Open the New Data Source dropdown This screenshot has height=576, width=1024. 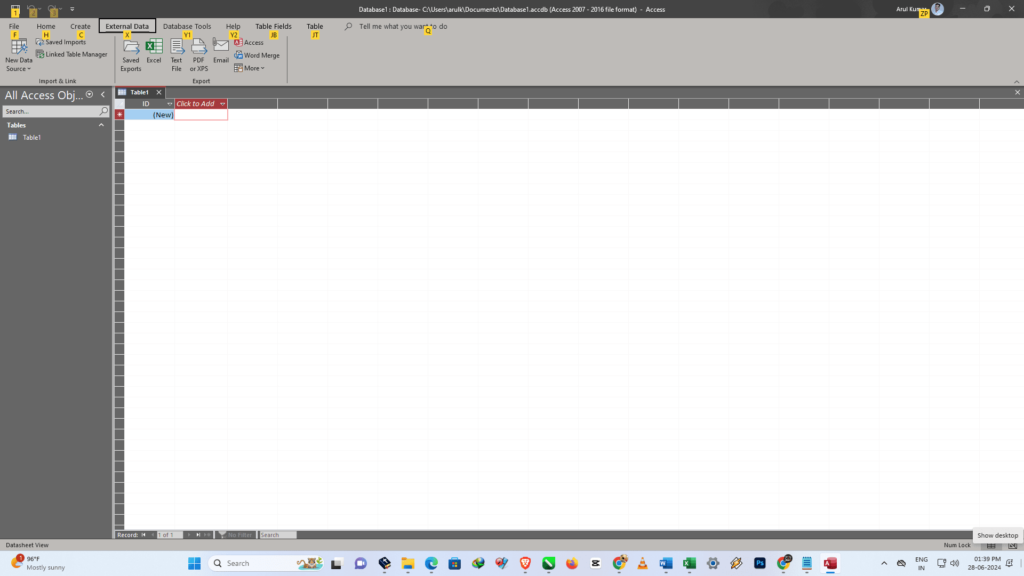tap(17, 54)
